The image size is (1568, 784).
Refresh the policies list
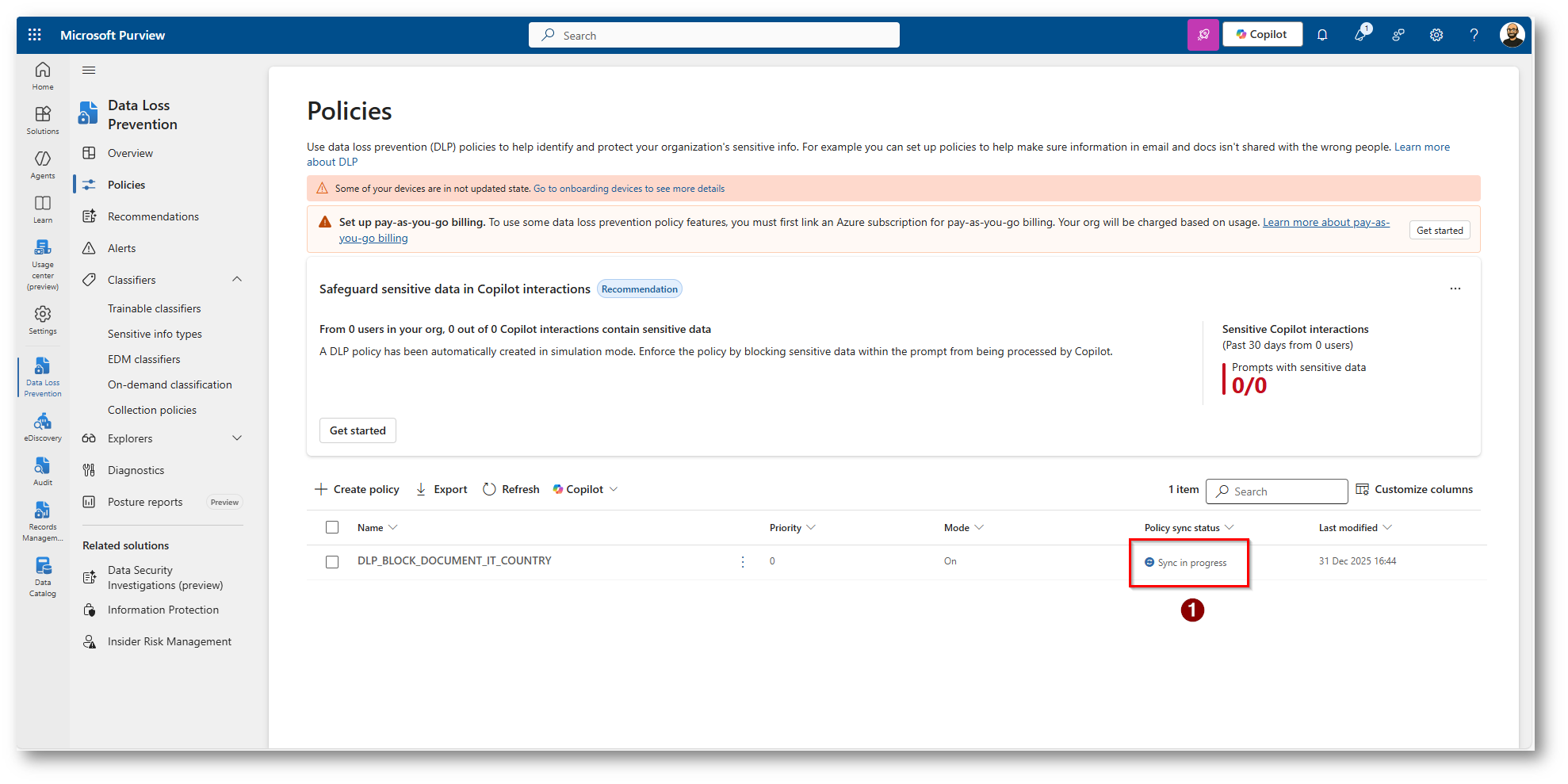click(511, 489)
